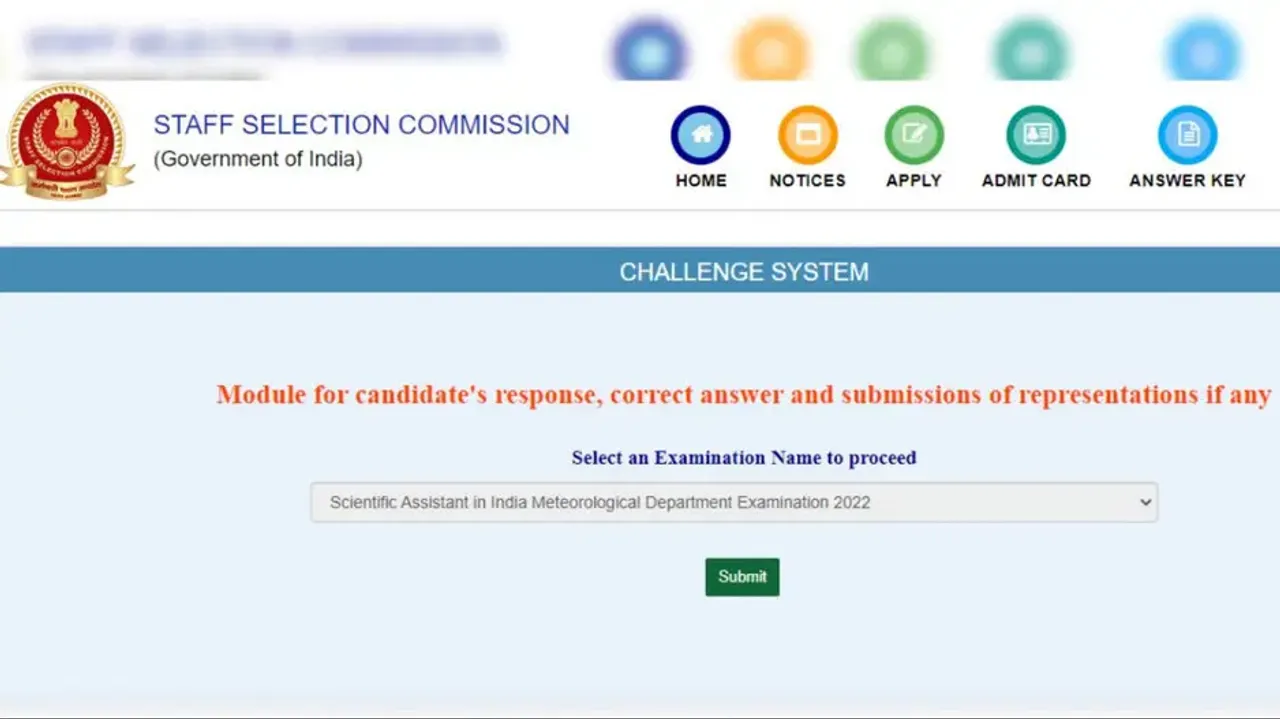Go to the HOME text label

pyautogui.click(x=701, y=181)
